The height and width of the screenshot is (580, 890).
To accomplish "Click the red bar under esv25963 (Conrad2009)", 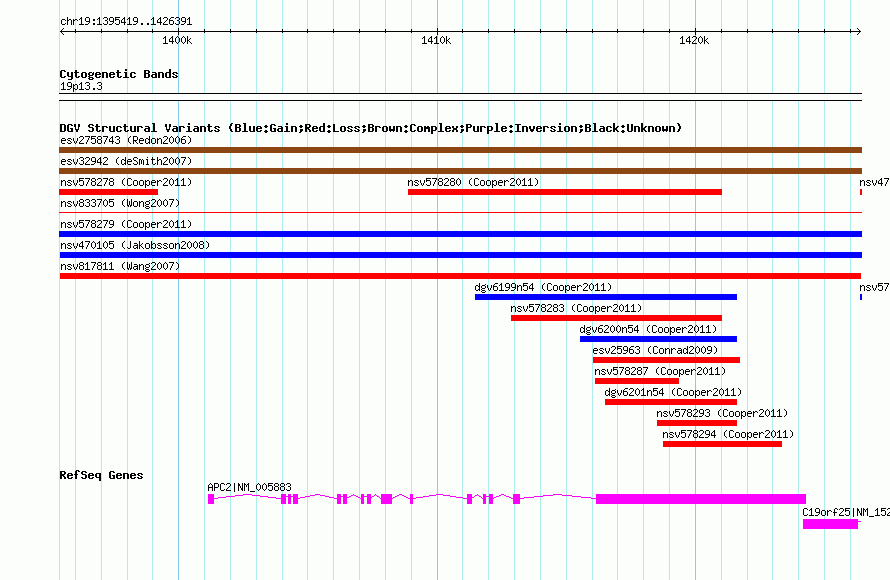I will 666,360.
